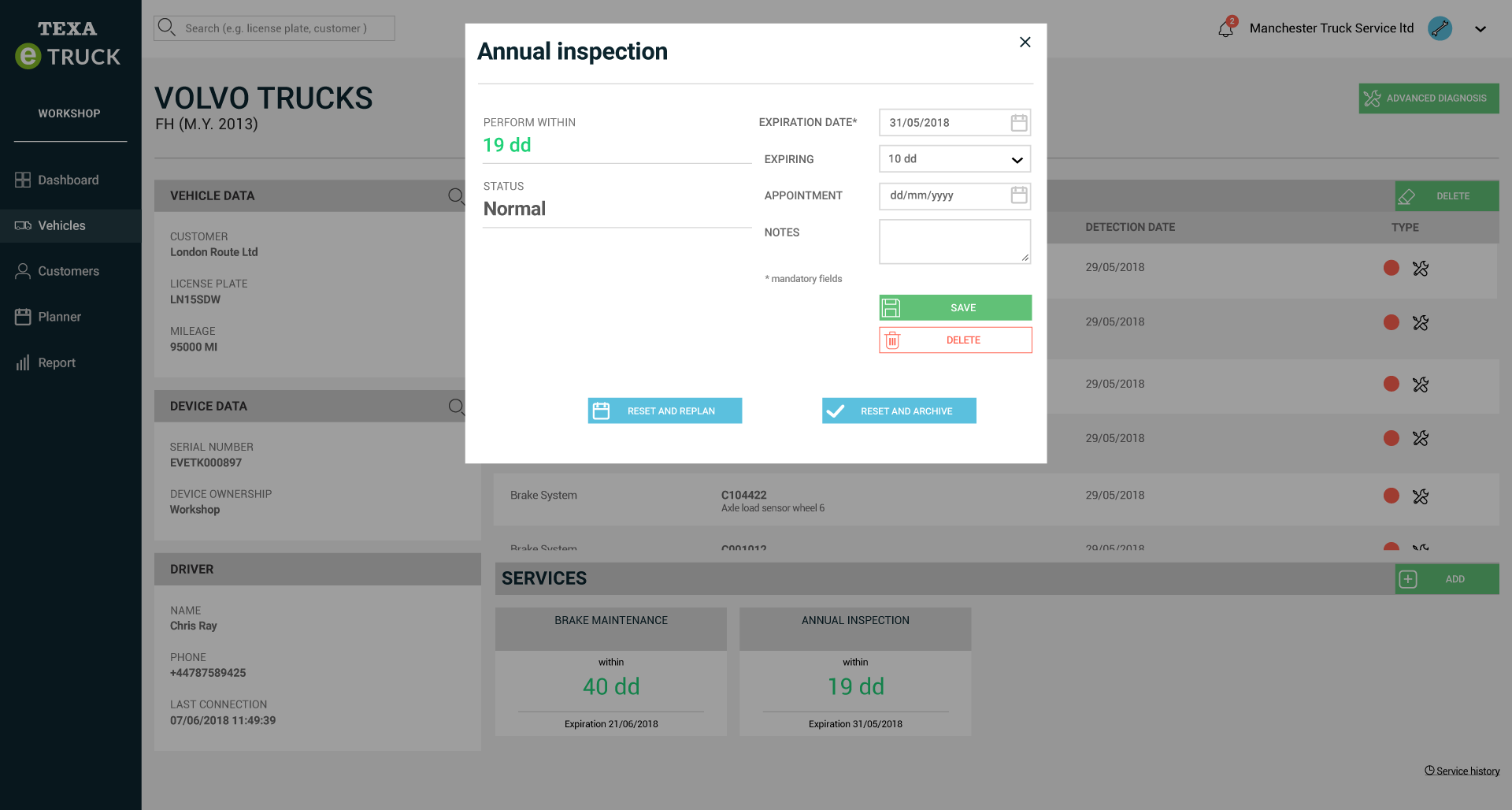Click the expiration date input field
1512x810 pixels.
tap(954, 123)
